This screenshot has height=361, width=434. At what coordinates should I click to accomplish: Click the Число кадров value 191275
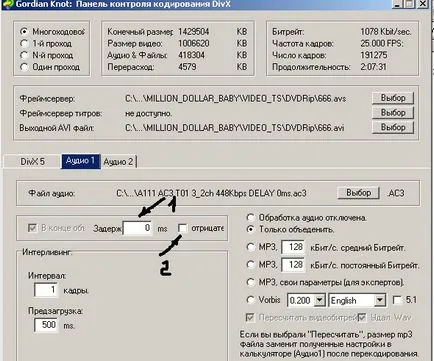pyautogui.click(x=374, y=55)
